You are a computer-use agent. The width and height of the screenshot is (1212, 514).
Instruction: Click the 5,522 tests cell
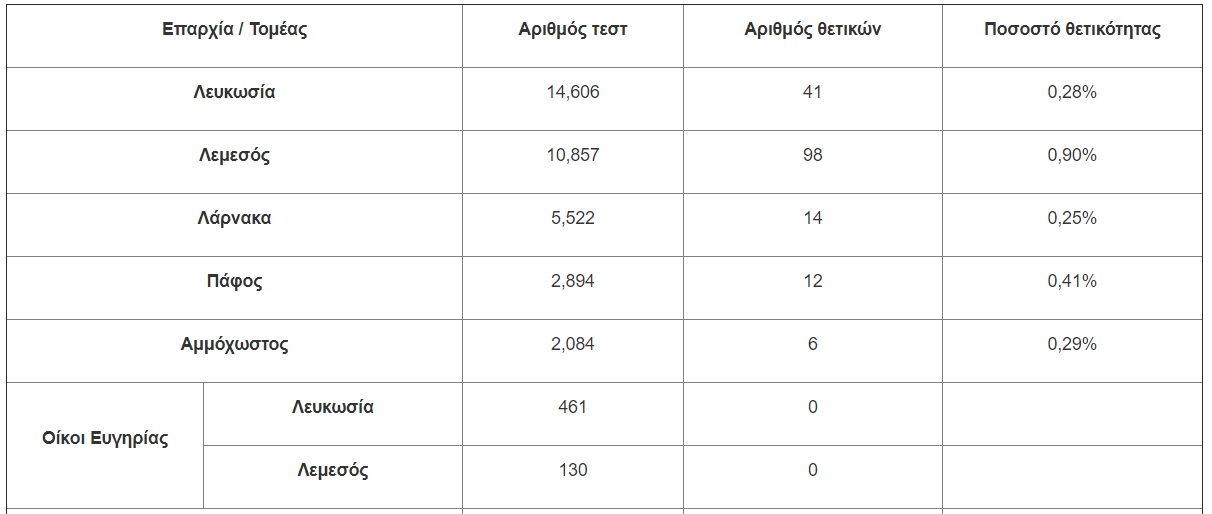click(573, 219)
